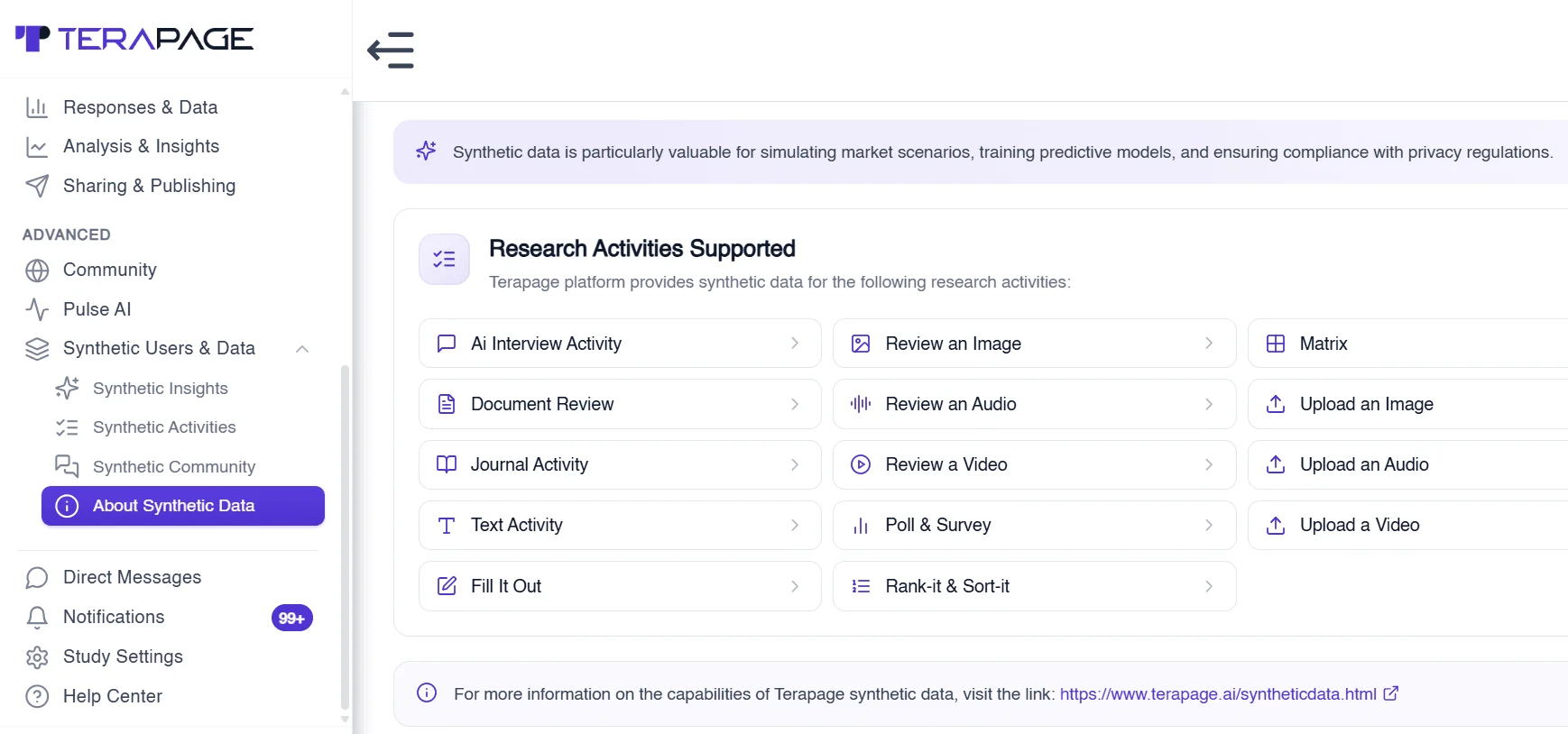Open the Review a Video card
The width and height of the screenshot is (1568, 734).
[1034, 464]
